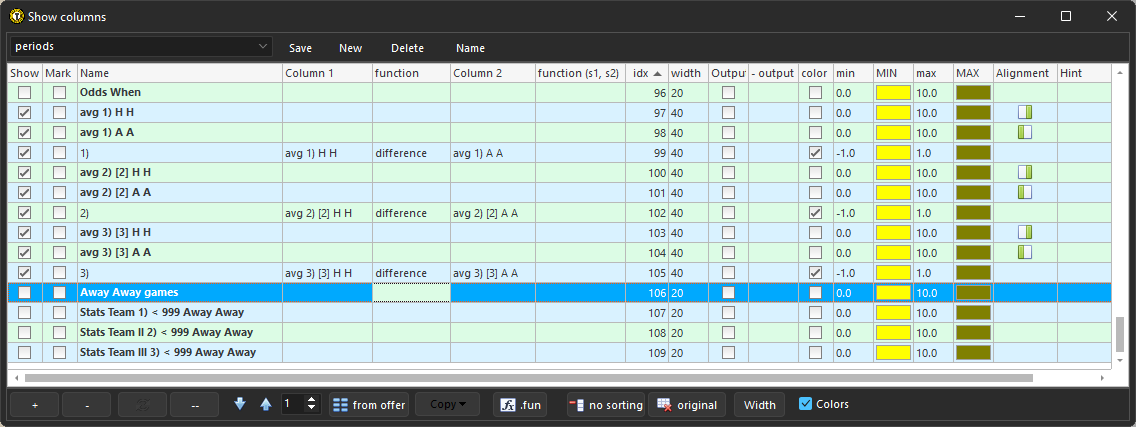Click the alignment icon for avg 3) [3] A A
Viewport: 1136px width, 427px height.
coord(1024,253)
